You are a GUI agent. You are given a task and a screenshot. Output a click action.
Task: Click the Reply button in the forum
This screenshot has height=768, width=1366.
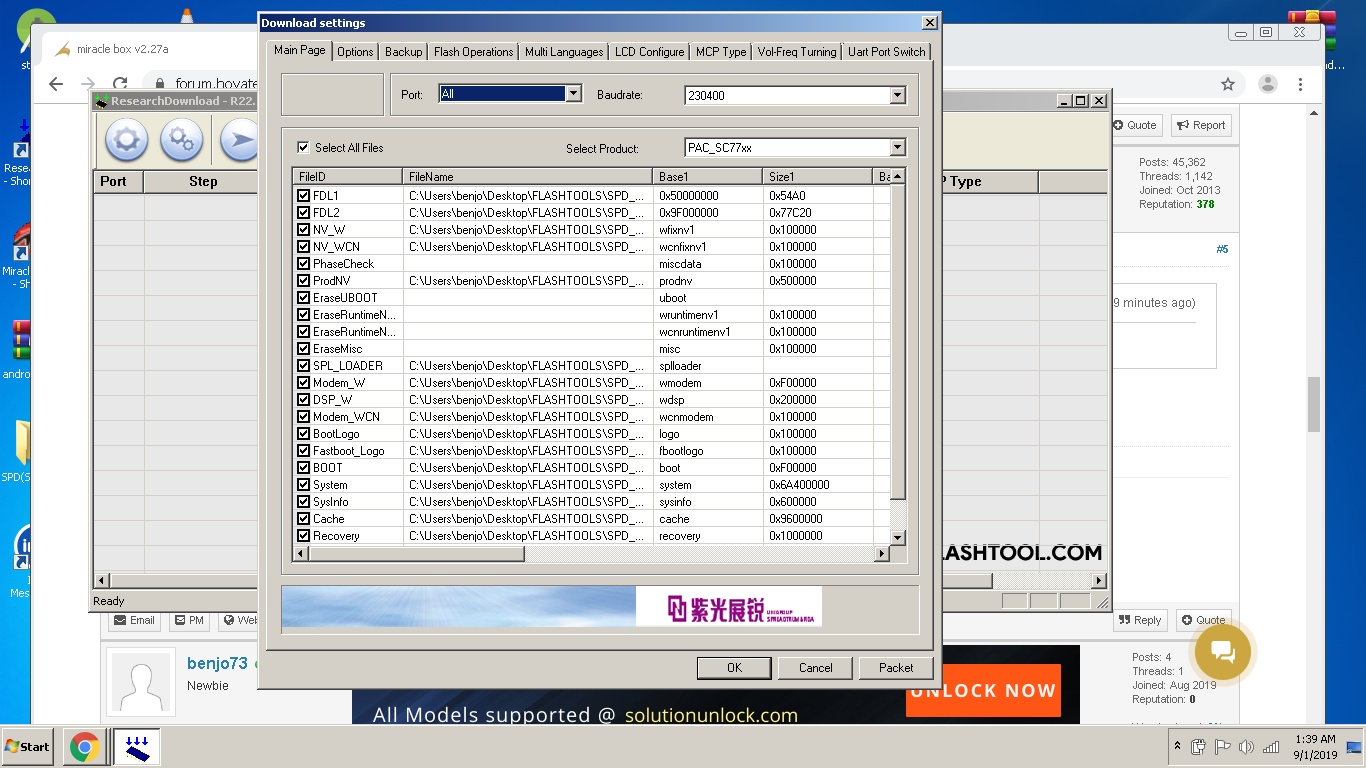point(1140,620)
